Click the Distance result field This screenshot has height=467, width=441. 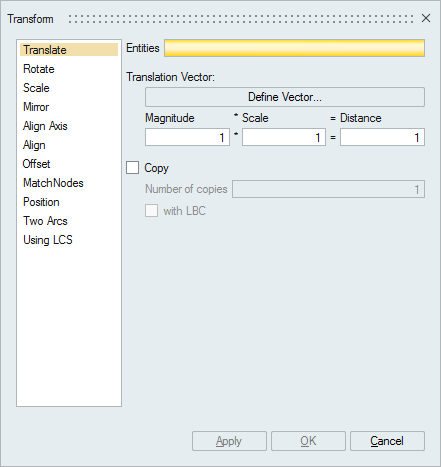point(382,137)
